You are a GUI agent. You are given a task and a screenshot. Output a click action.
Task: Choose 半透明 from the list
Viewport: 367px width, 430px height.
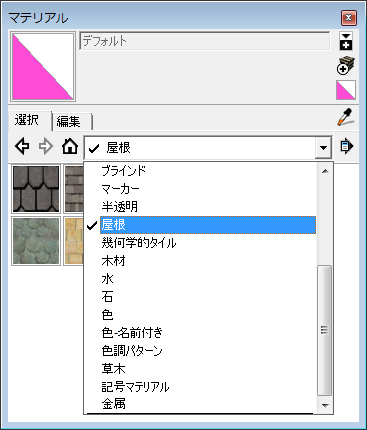pos(208,207)
